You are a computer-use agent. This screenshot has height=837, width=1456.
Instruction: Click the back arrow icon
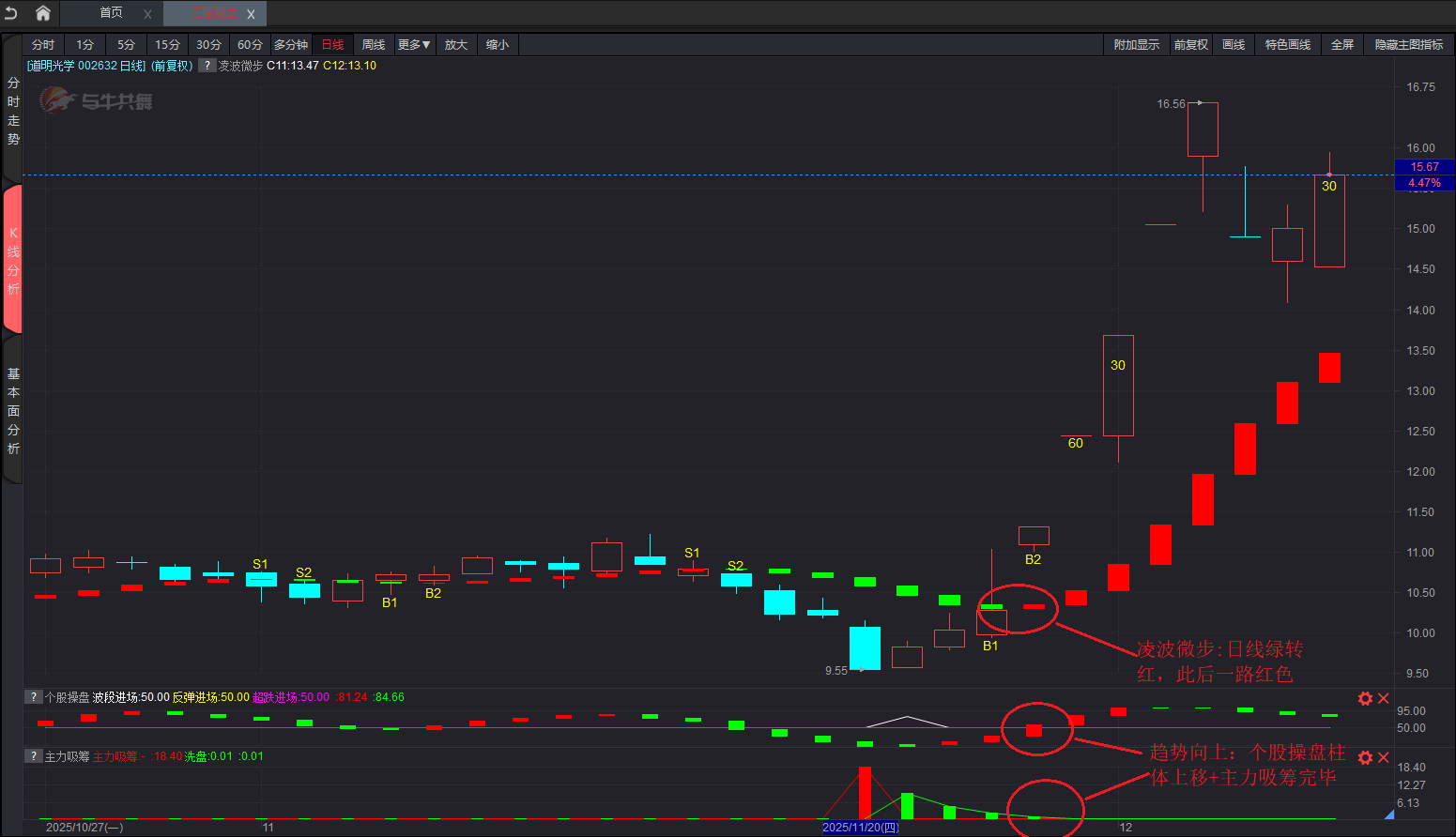click(11, 13)
